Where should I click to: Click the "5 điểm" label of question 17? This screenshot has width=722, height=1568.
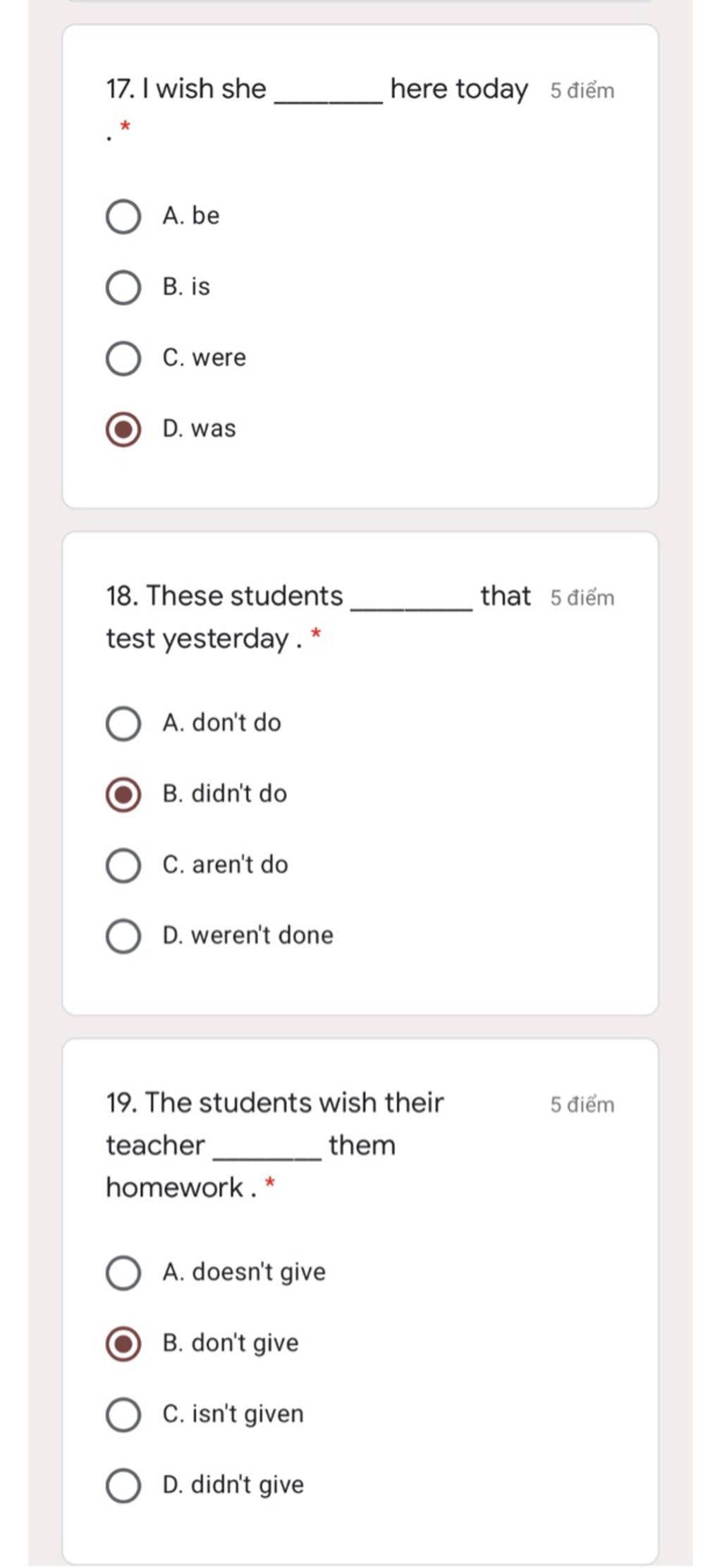tap(582, 91)
